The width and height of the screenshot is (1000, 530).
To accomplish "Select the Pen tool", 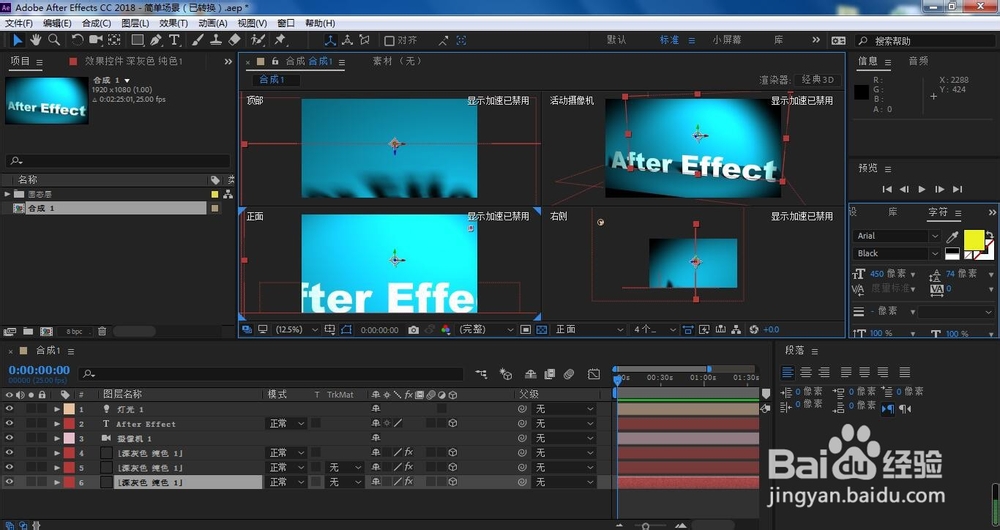I will point(156,40).
